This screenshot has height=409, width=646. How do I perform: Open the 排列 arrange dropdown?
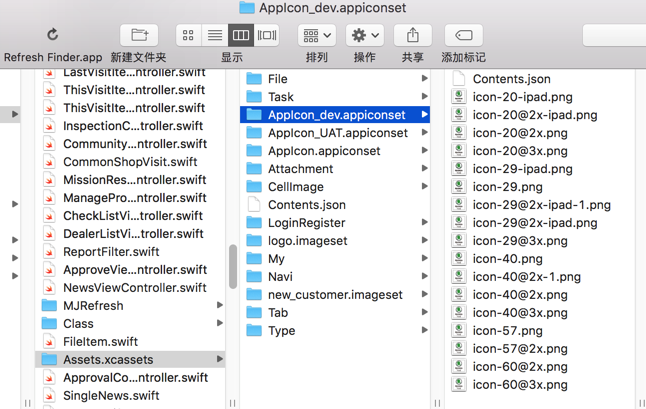[x=316, y=35]
